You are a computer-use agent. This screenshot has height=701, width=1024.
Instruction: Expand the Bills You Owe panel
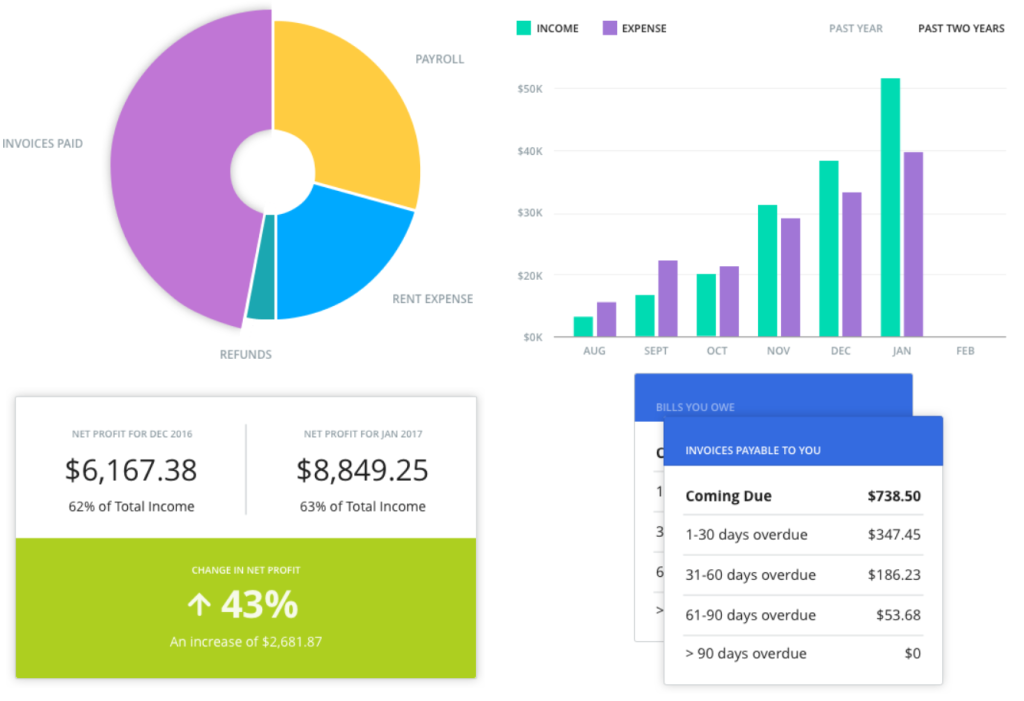pos(695,407)
